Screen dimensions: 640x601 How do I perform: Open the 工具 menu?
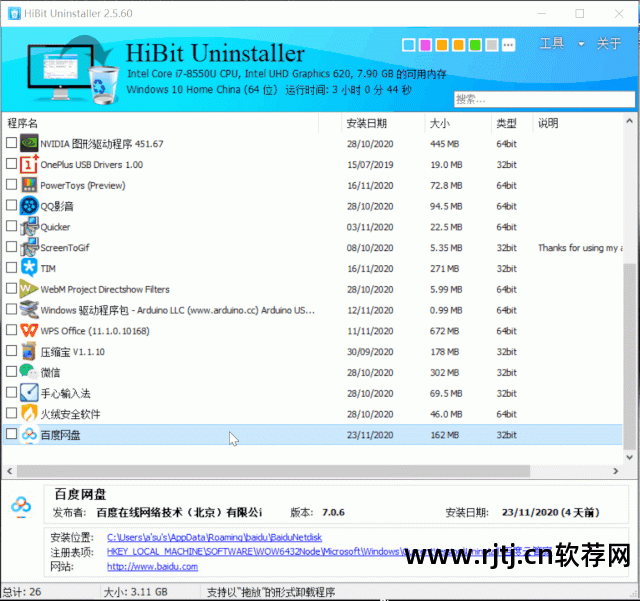[552, 43]
